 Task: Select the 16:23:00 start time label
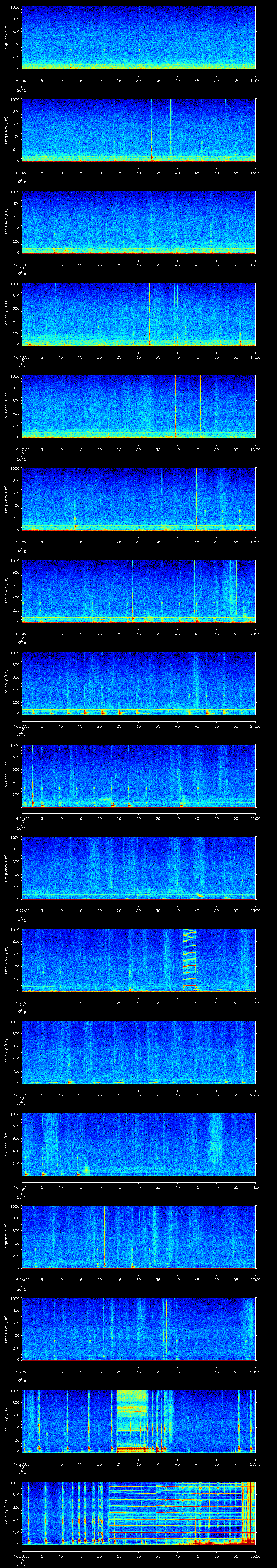click(x=21, y=1003)
